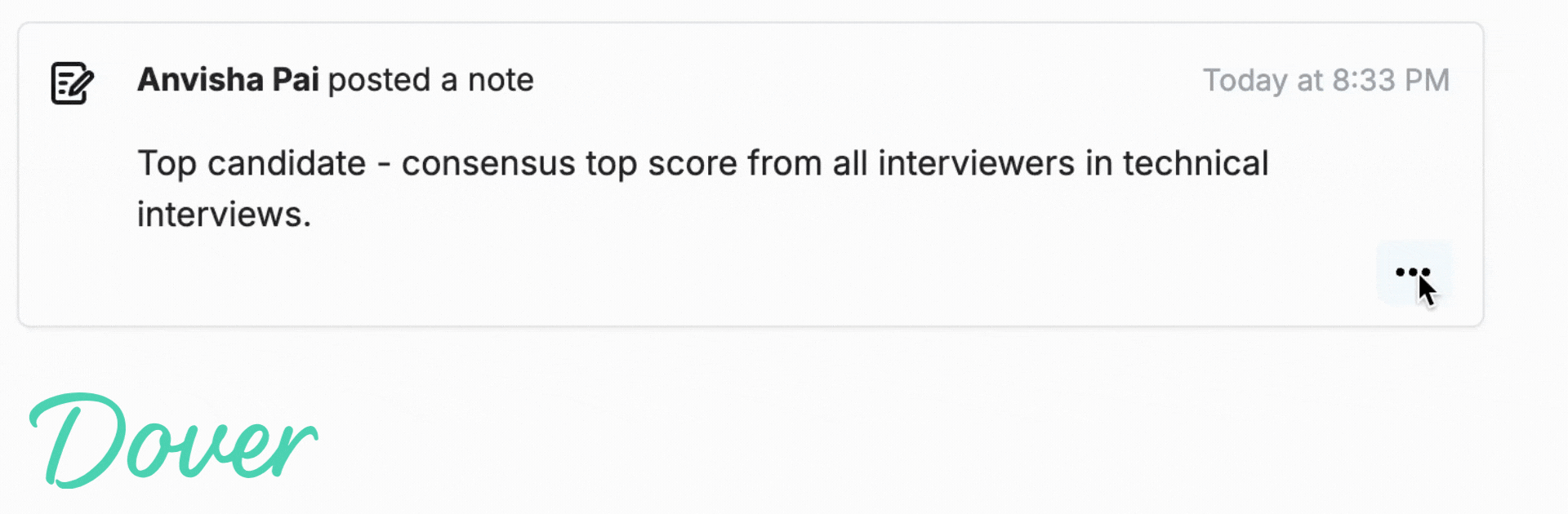Click the surname 'Pai' in the header
This screenshot has width=1568, height=514.
295,80
